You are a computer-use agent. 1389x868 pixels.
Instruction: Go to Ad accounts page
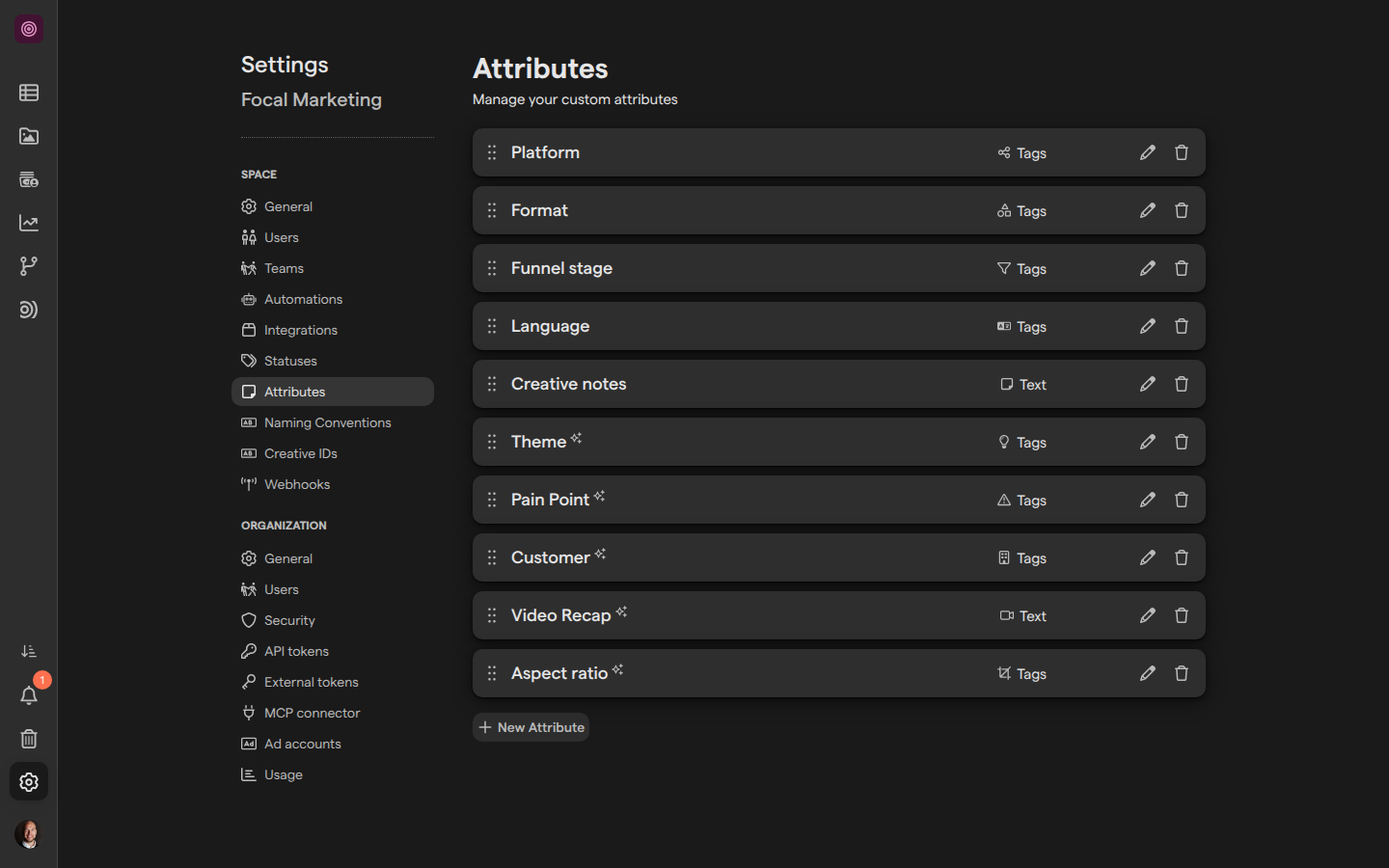(333, 744)
